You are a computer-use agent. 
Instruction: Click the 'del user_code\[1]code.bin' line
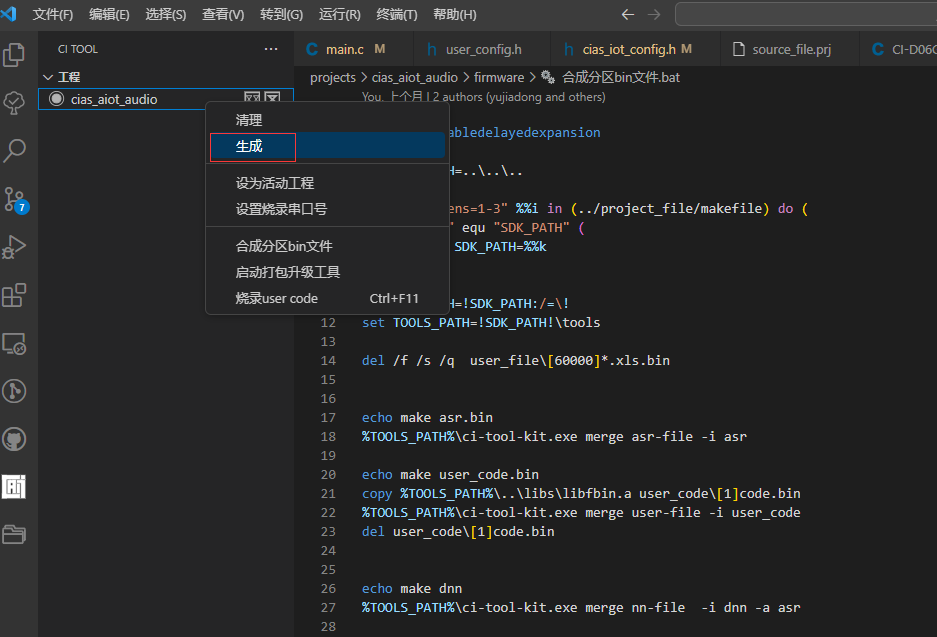pyautogui.click(x=458, y=531)
